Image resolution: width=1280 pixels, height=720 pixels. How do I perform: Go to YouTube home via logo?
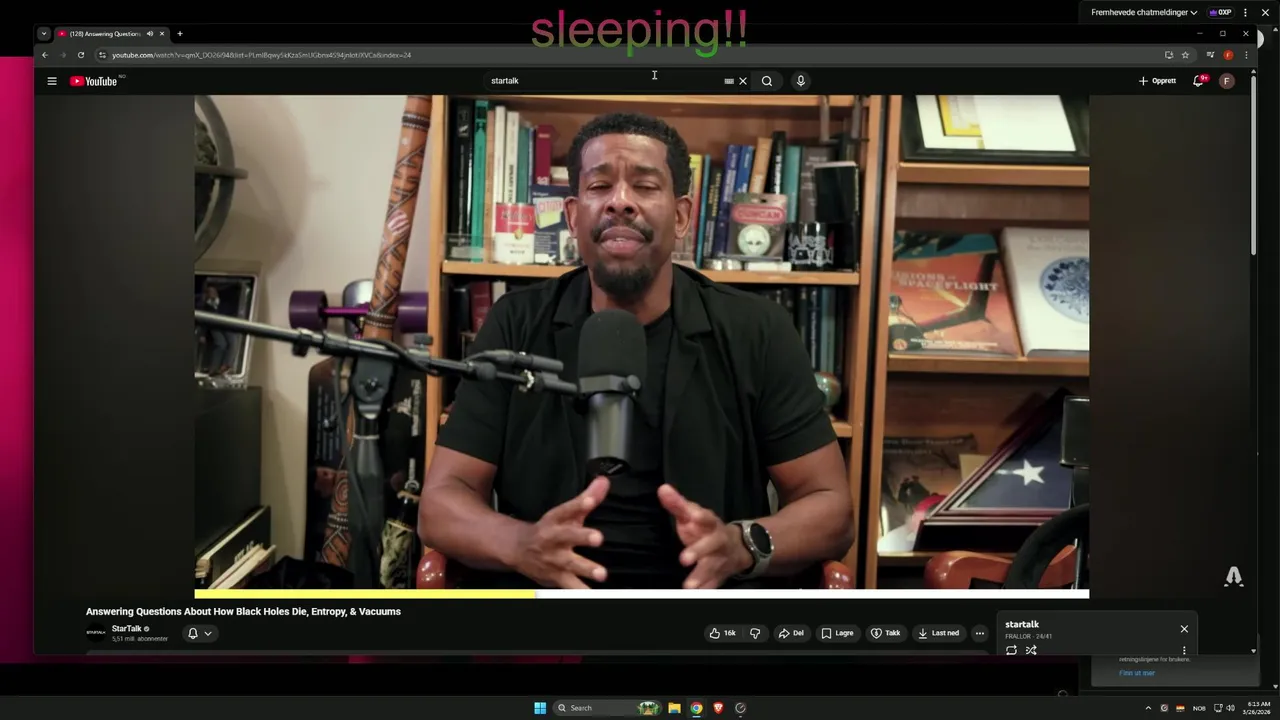point(94,81)
